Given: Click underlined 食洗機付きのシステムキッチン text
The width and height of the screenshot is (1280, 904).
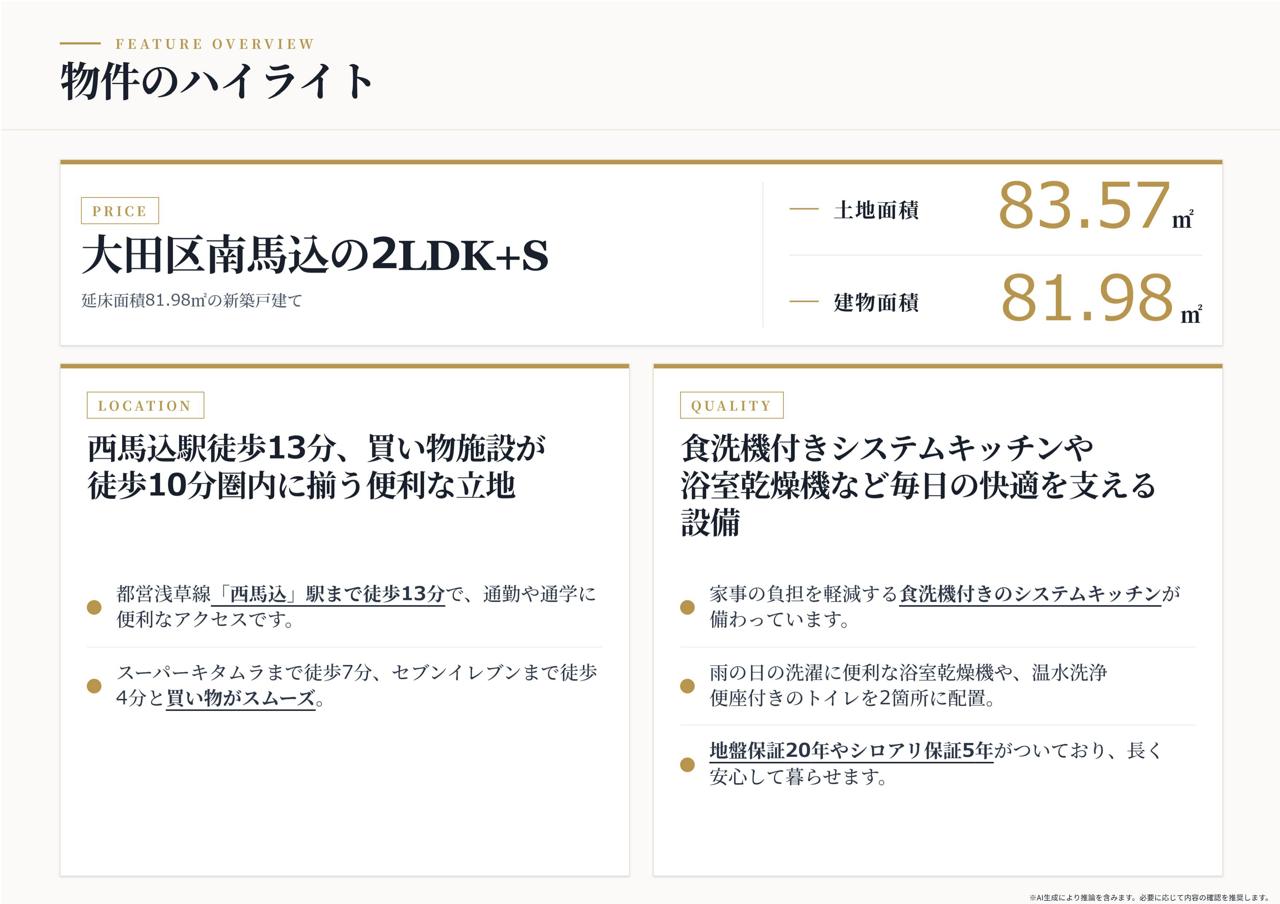Looking at the screenshot, I should coord(1030,594).
